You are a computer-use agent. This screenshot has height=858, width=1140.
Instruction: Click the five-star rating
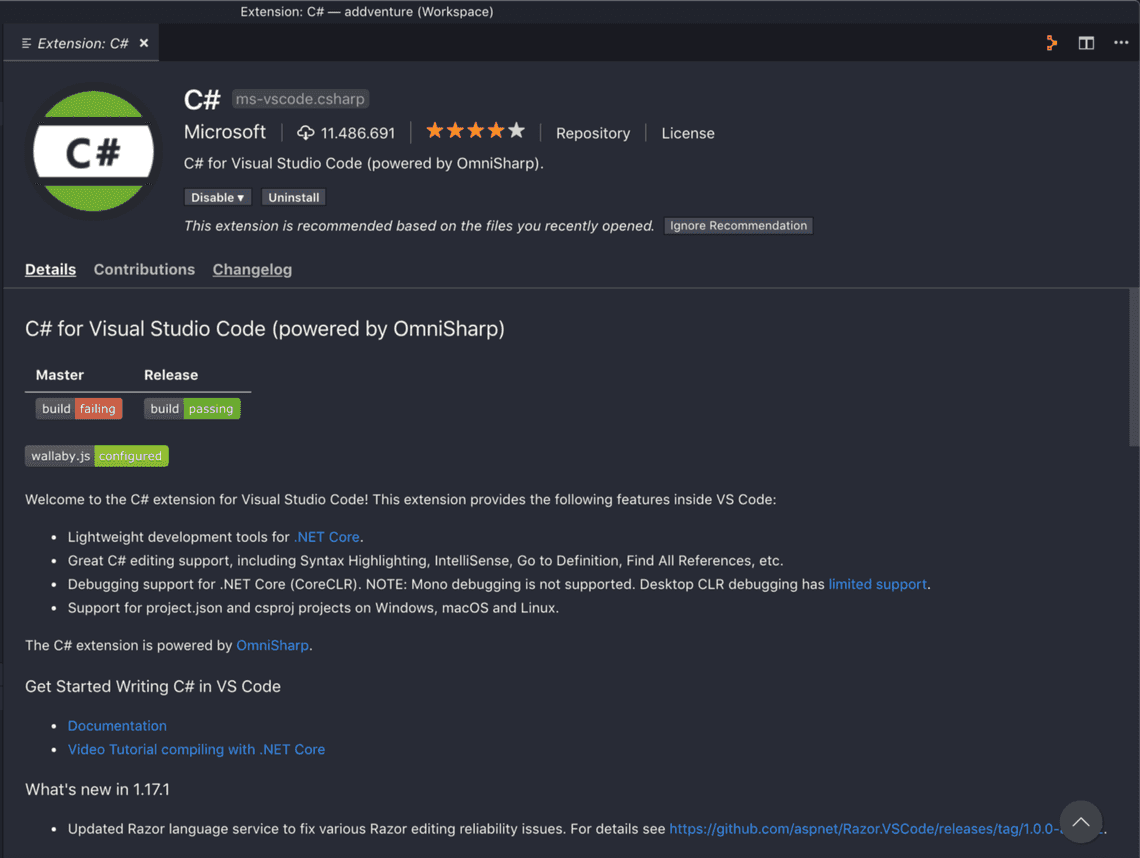tap(475, 131)
